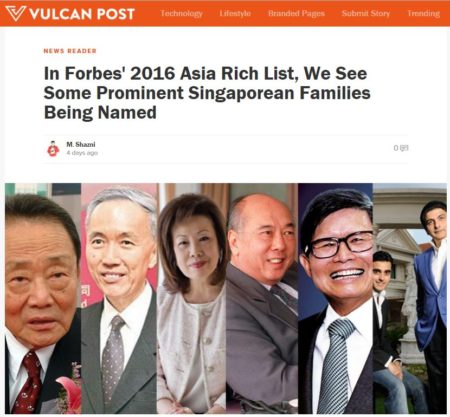Click the bald man in grey suit
This screenshot has width=450, height=417.
point(262,298)
